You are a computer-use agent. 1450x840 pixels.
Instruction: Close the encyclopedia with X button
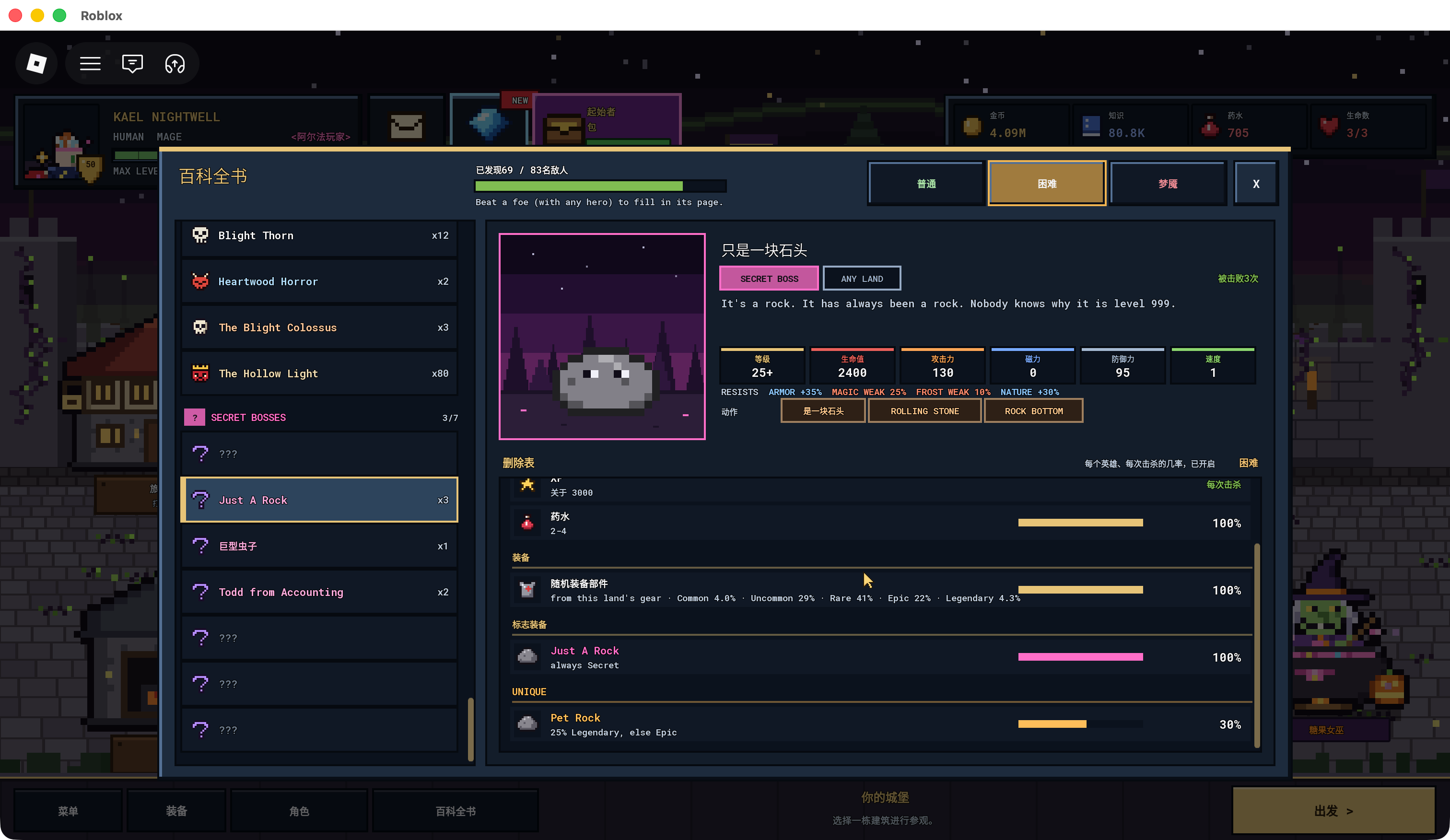[1256, 184]
